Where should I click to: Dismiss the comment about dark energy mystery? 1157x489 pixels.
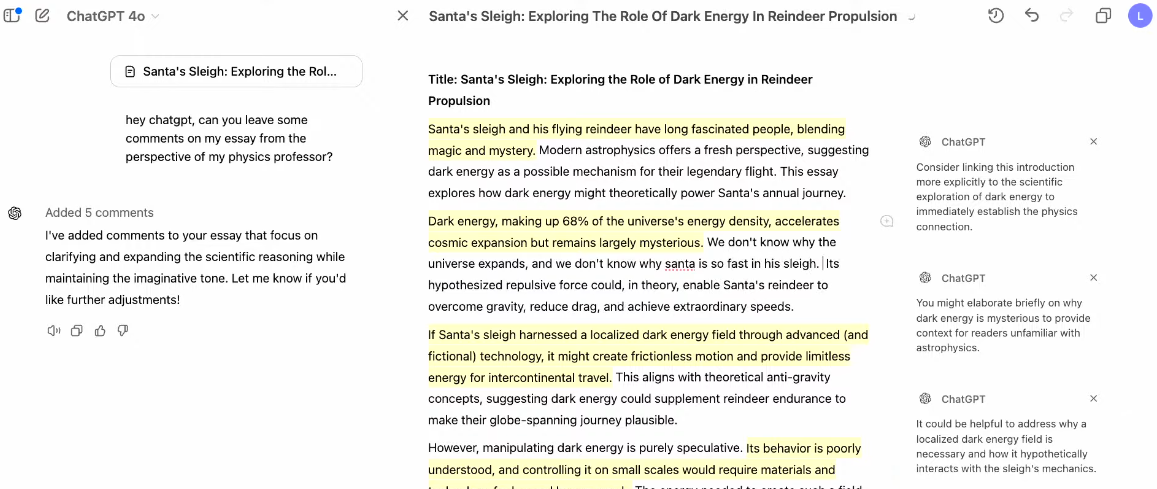[x=1093, y=278]
